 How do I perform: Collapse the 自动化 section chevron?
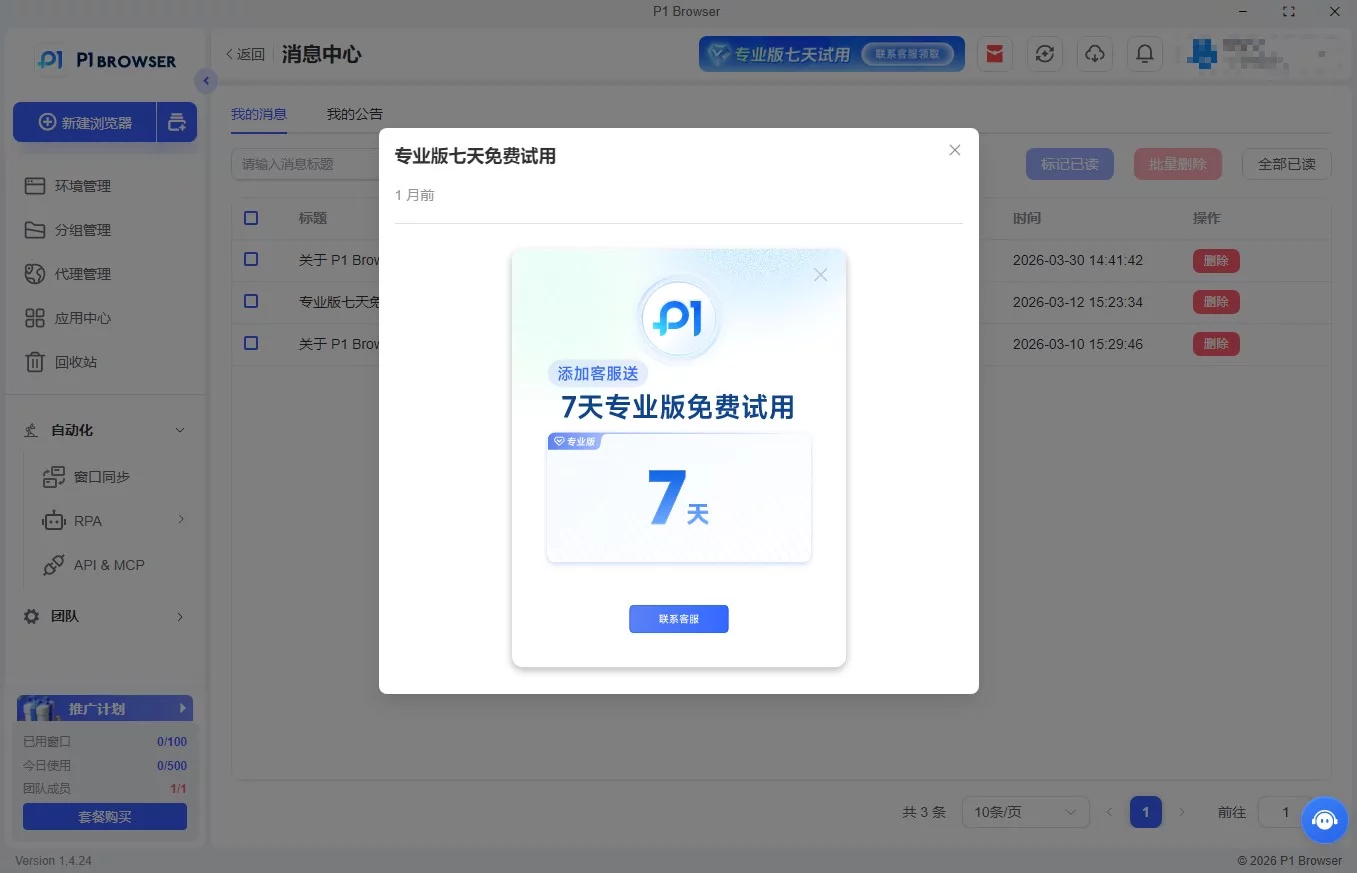(180, 430)
